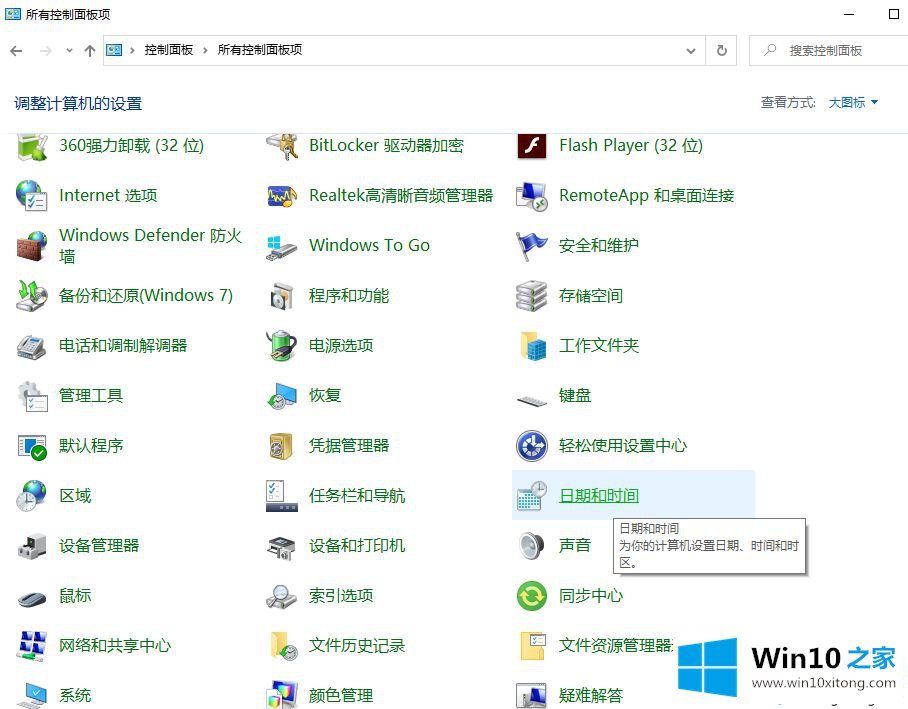Open Windows Defender 防火墙 brick wall icon
Viewport: 908px width, 709px height.
(32, 246)
